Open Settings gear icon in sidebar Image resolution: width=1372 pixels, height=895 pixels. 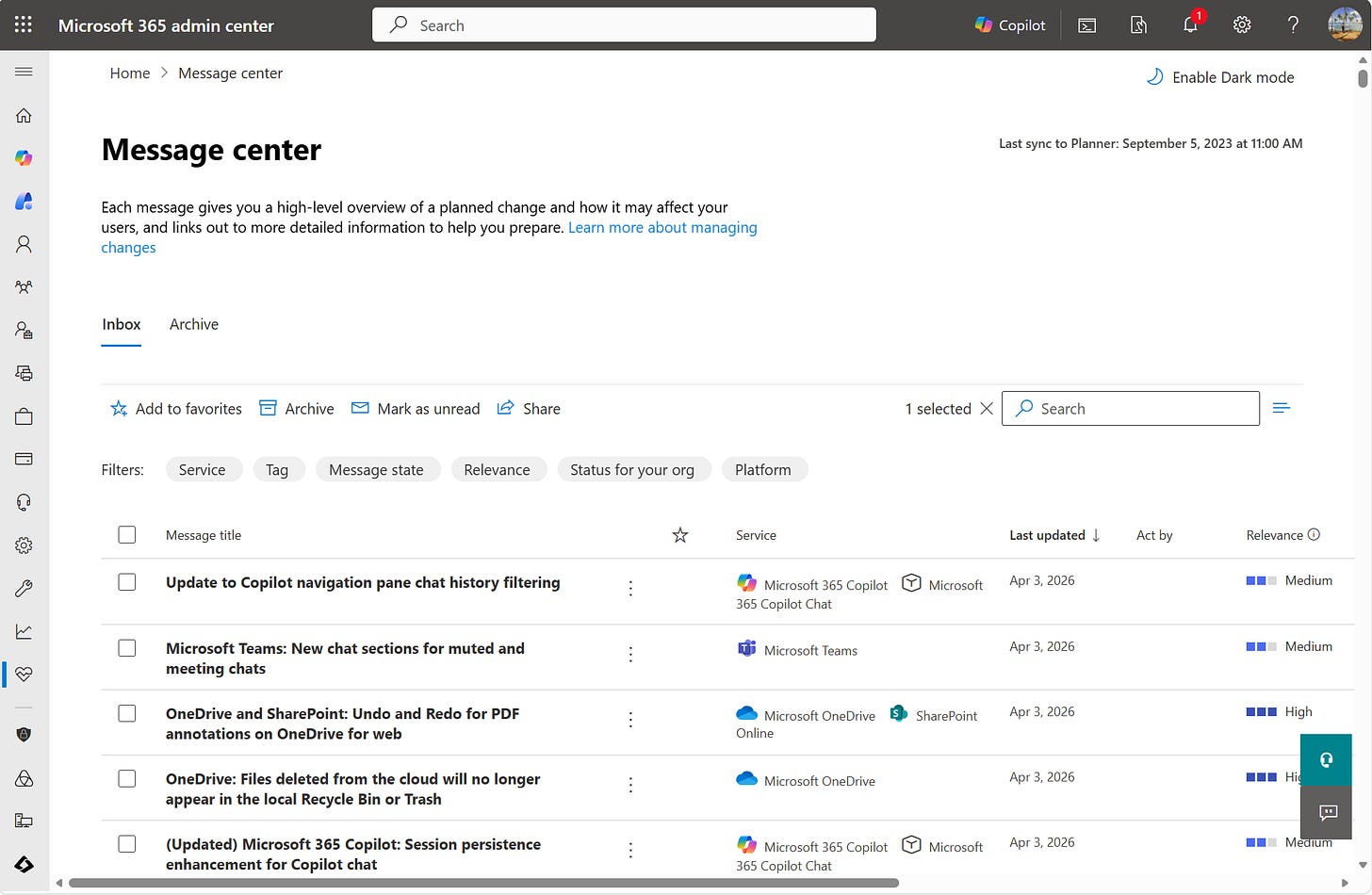[x=24, y=545]
